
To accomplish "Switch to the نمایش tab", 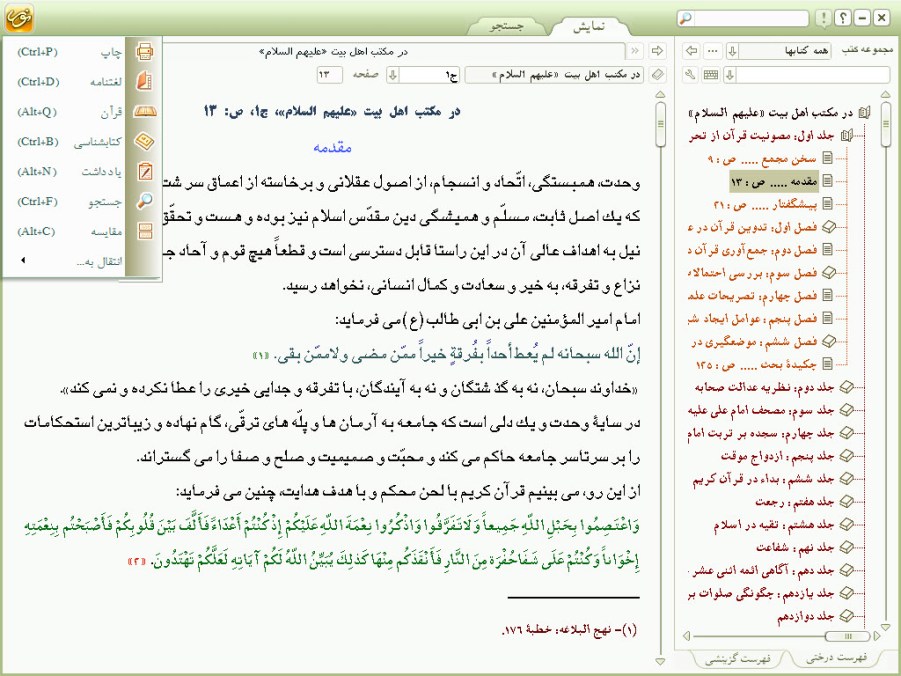I will [x=590, y=26].
